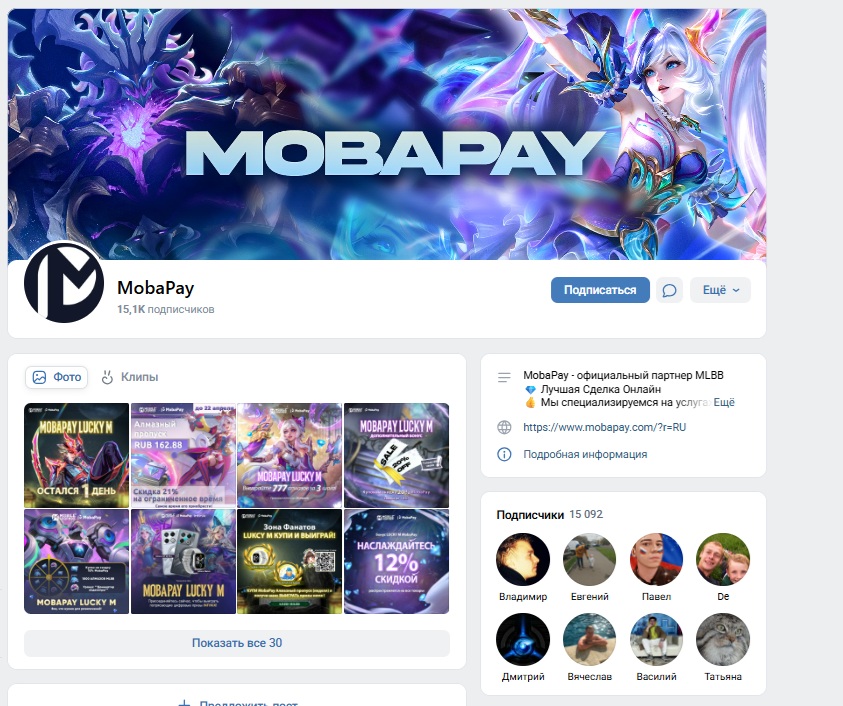Select the Фото tab
The image size is (843, 706).
tap(56, 377)
